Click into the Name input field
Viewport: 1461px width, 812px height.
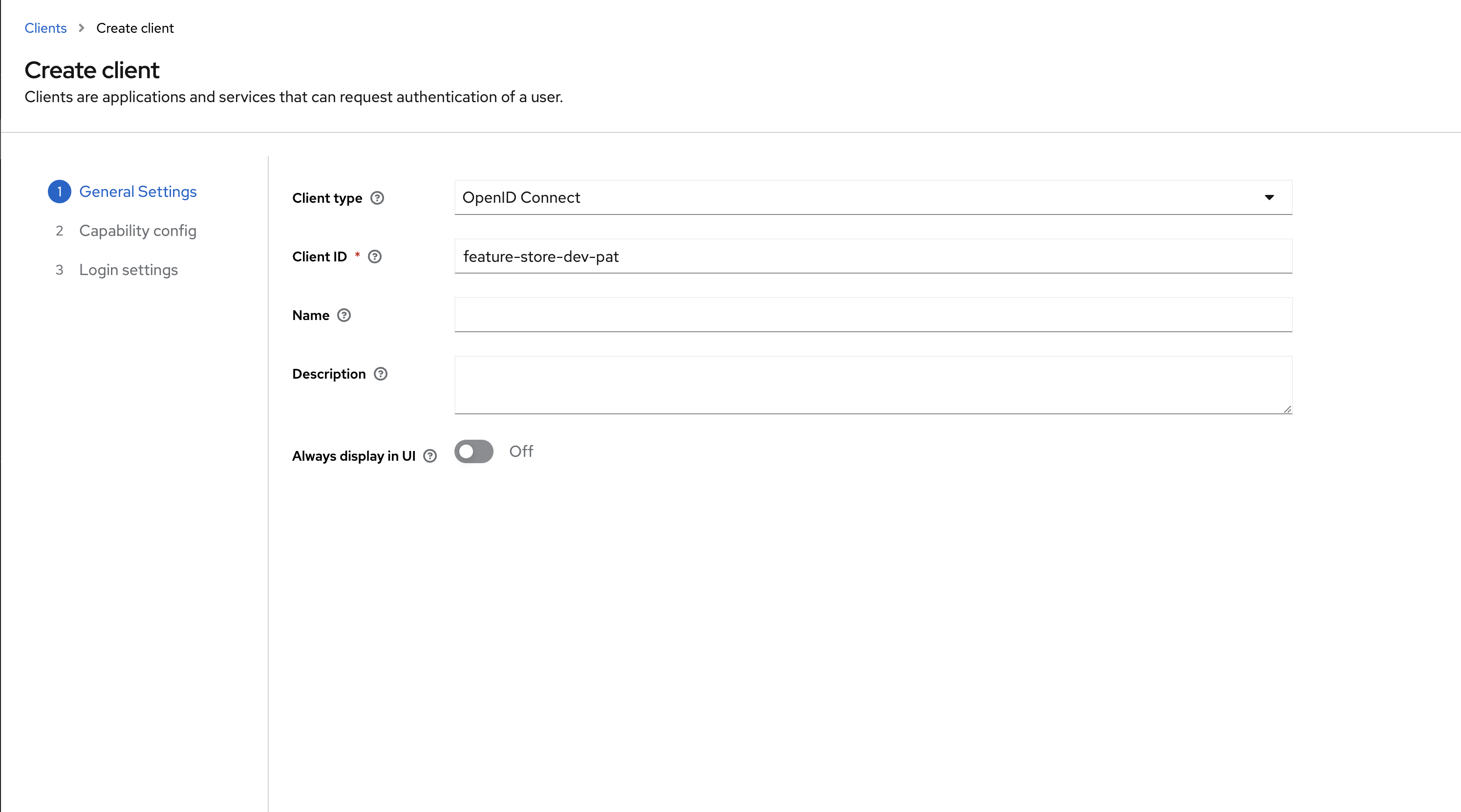tap(874, 315)
